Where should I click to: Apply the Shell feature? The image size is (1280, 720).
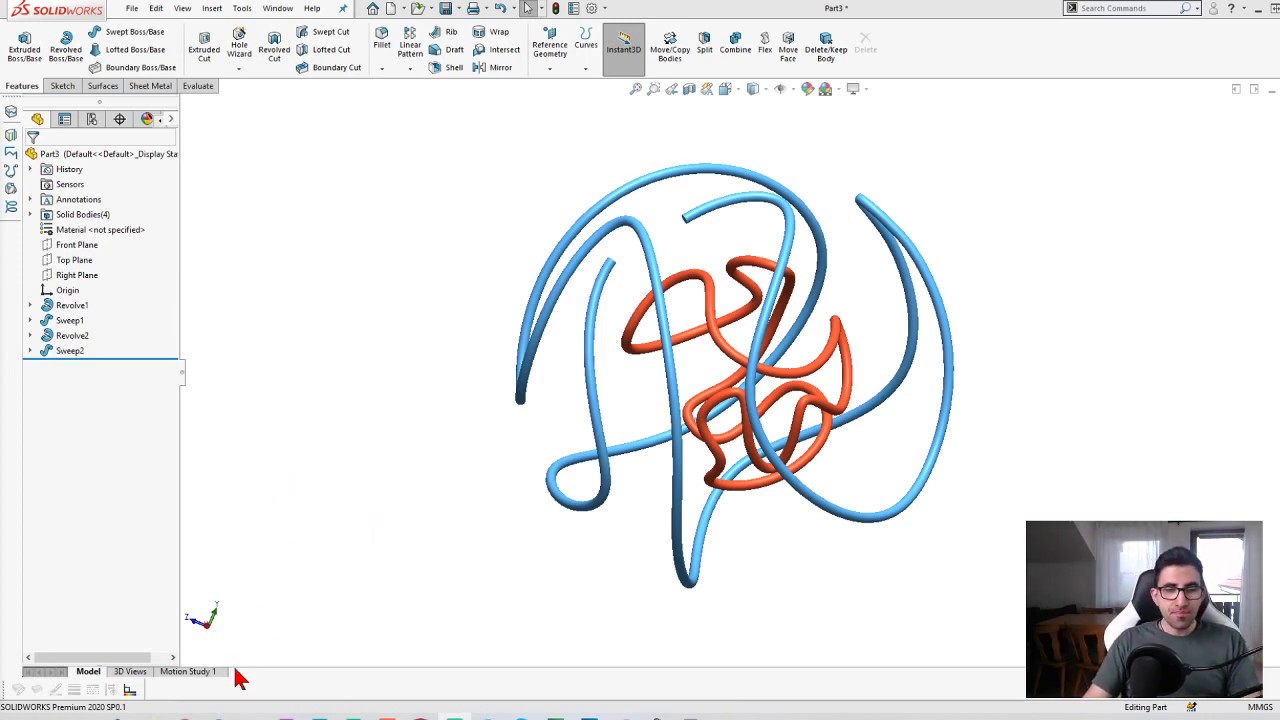(x=446, y=68)
